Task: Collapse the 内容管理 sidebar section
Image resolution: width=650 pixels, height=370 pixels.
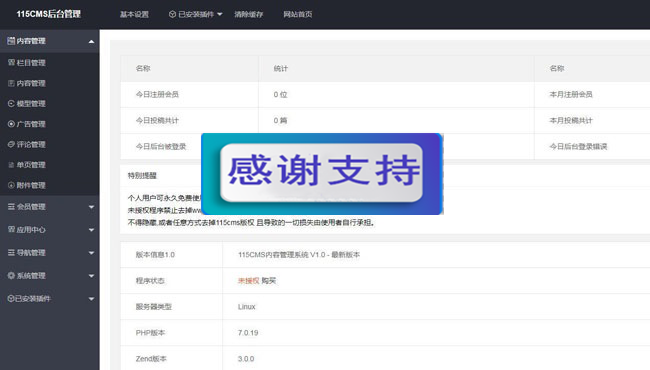Action: (x=91, y=41)
